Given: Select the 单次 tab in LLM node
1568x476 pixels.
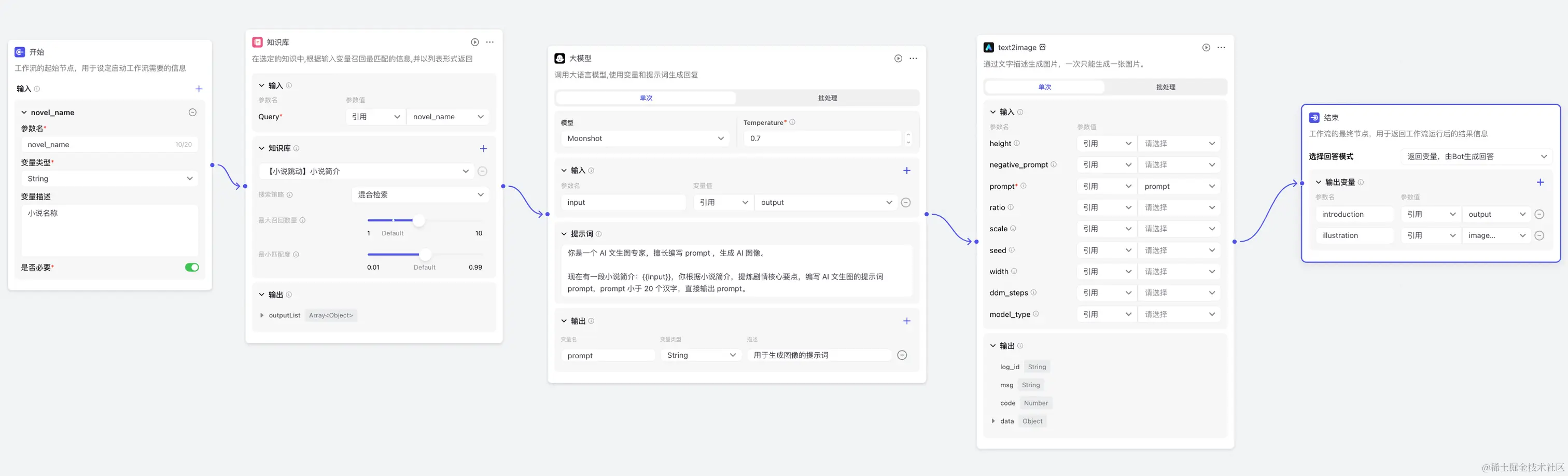Looking at the screenshot, I should coord(646,98).
